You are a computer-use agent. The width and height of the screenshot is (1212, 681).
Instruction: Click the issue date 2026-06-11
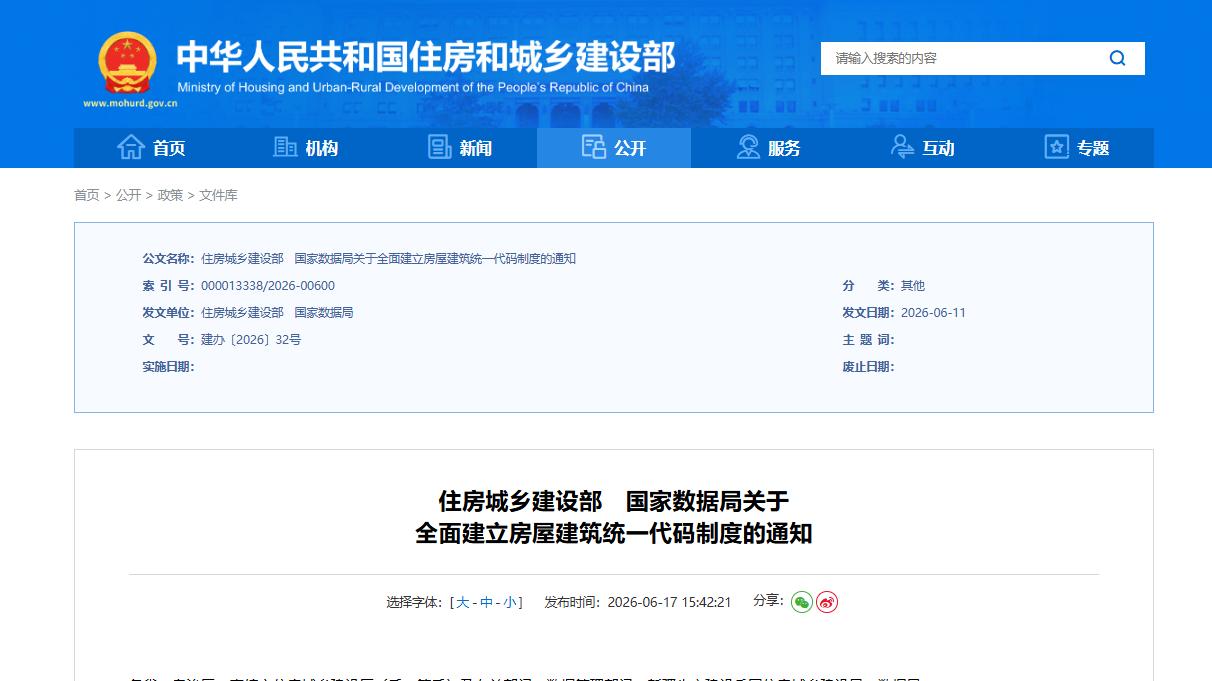[933, 312]
